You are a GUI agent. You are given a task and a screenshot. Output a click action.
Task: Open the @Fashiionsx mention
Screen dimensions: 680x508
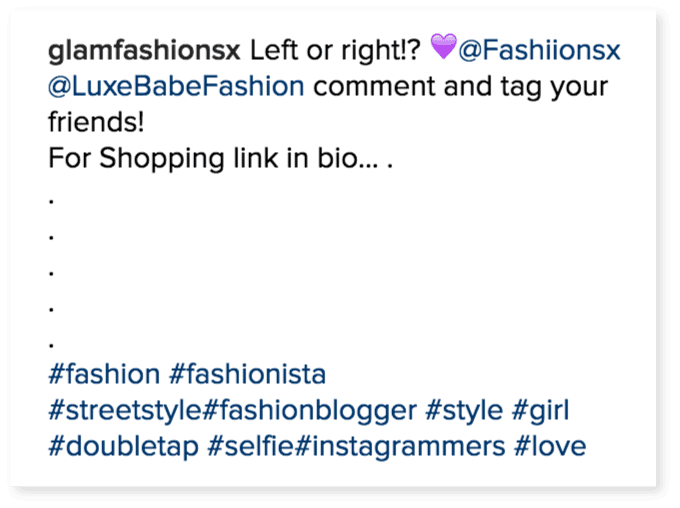click(x=541, y=49)
